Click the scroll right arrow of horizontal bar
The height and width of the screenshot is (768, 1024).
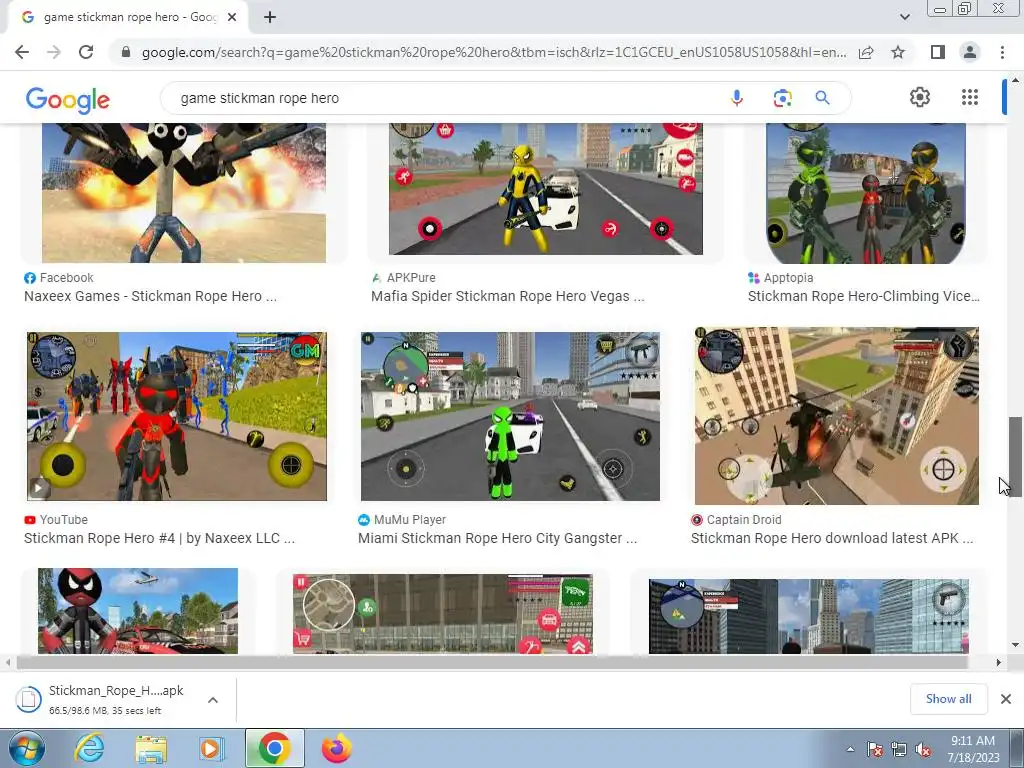click(x=998, y=662)
